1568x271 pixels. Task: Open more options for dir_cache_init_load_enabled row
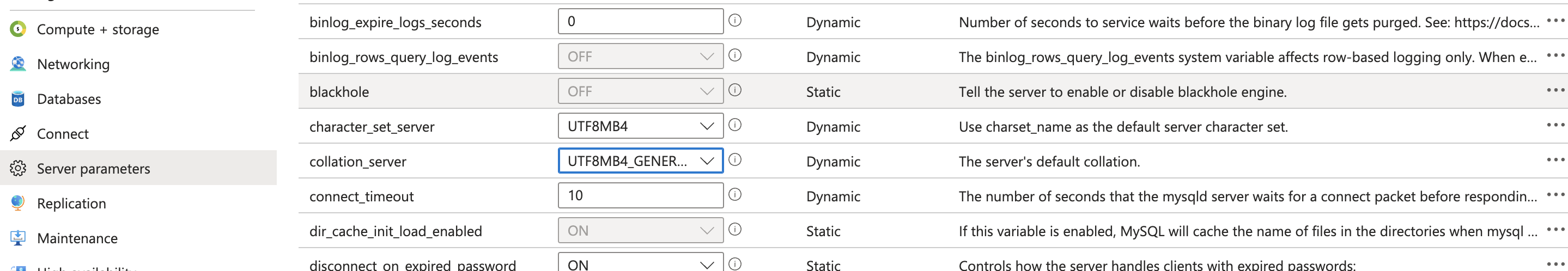pos(1555,229)
